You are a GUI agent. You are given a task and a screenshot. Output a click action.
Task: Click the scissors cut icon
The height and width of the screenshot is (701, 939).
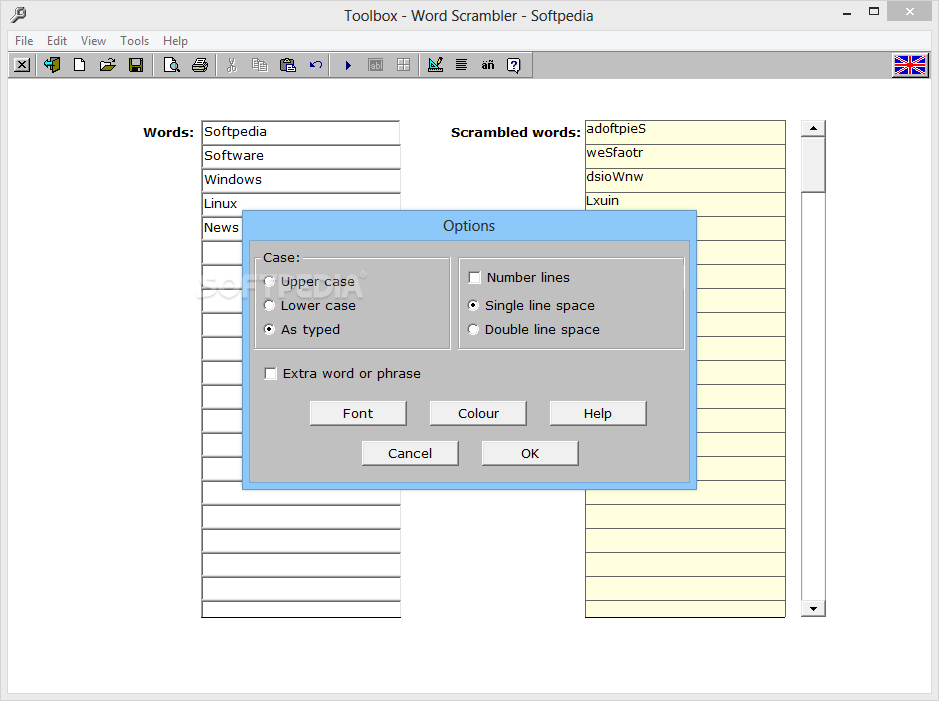coord(232,65)
